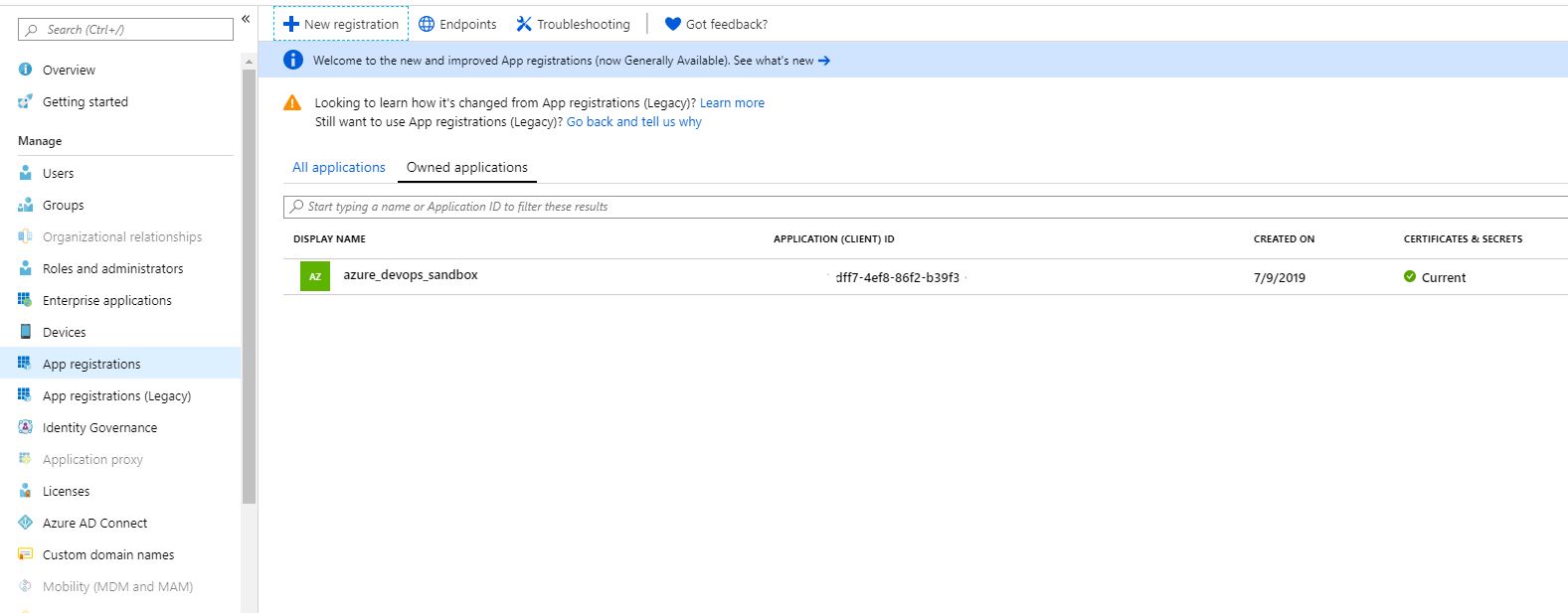Click CERTIFICATES & SECRETS column header
Image resolution: width=1568 pixels, height=613 pixels.
point(1463,238)
